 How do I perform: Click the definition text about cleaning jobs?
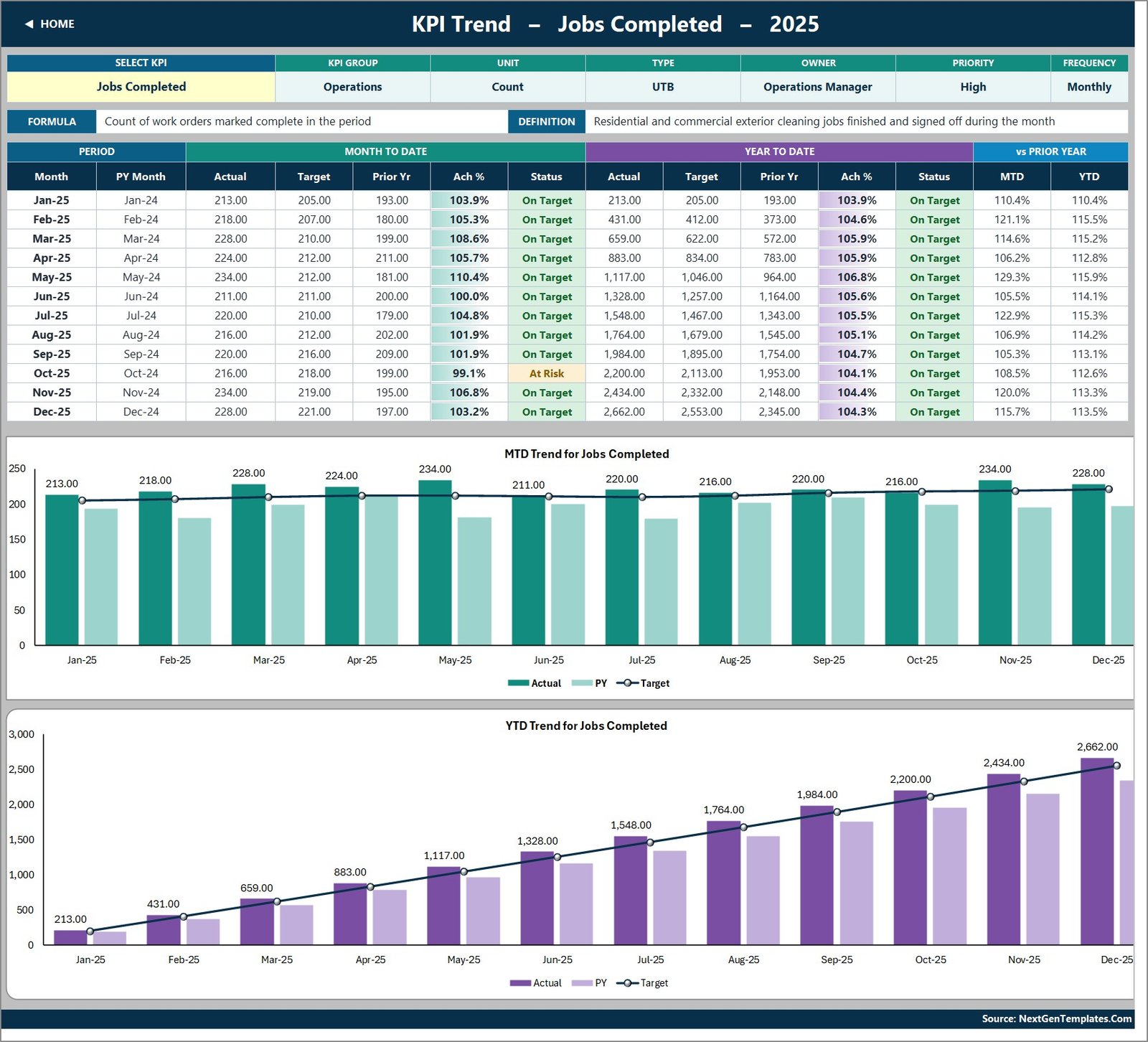[x=824, y=121]
